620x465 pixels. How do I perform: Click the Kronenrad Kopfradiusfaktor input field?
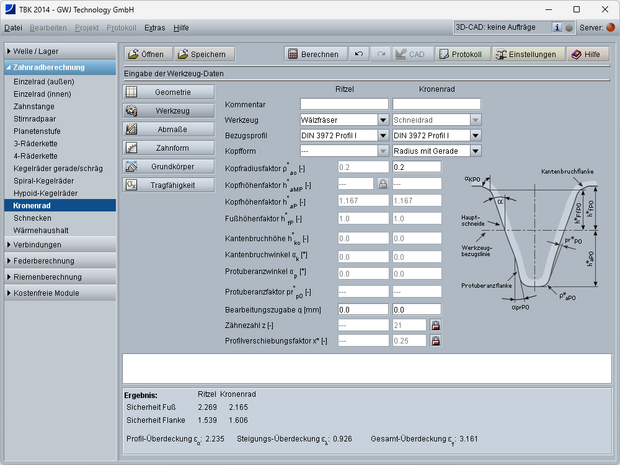click(436, 167)
